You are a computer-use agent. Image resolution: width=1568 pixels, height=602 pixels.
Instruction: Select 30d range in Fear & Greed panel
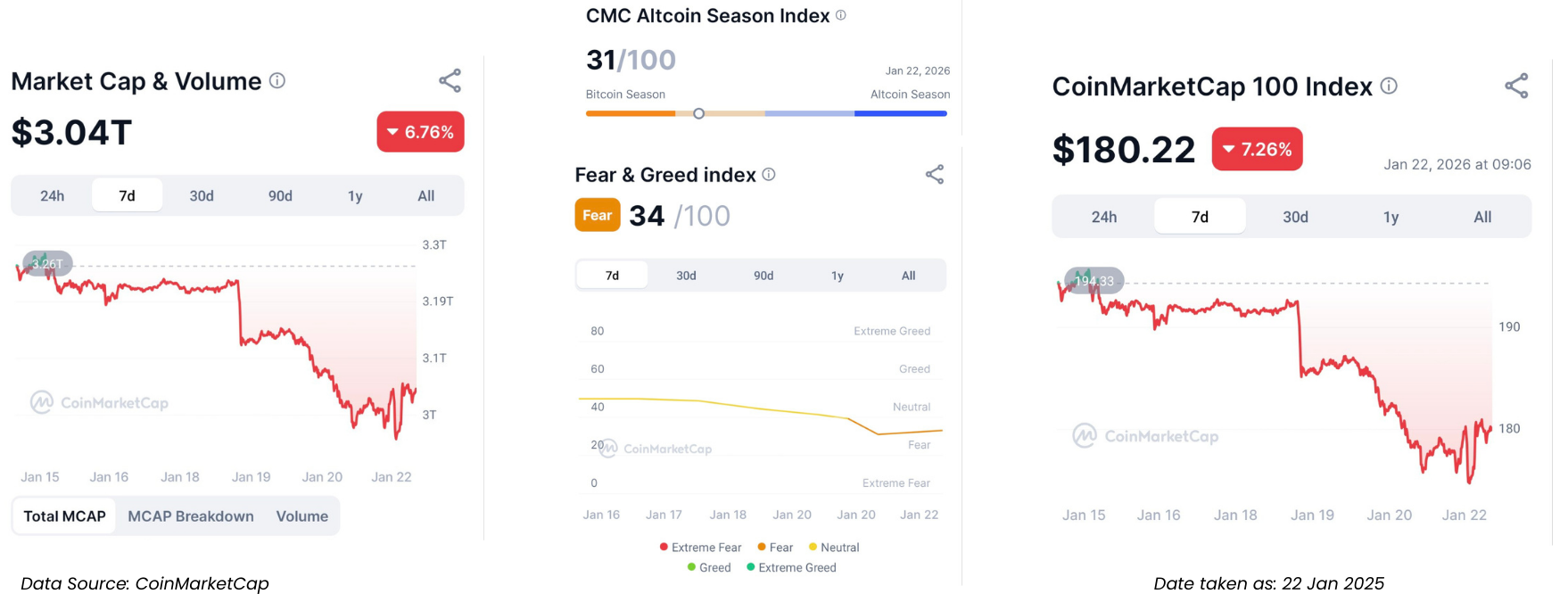click(x=686, y=276)
